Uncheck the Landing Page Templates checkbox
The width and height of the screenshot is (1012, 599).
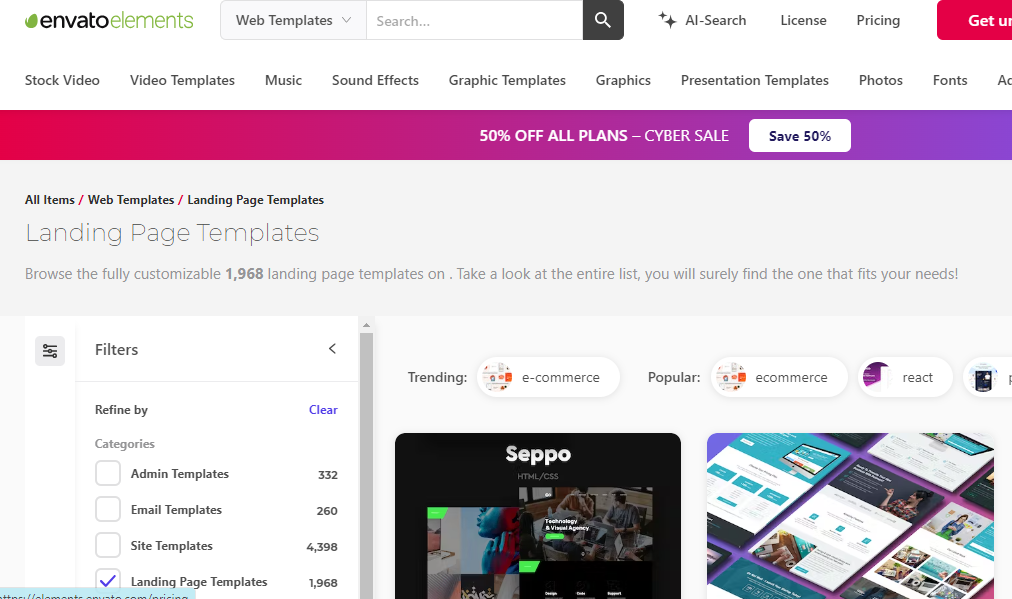click(x=108, y=581)
